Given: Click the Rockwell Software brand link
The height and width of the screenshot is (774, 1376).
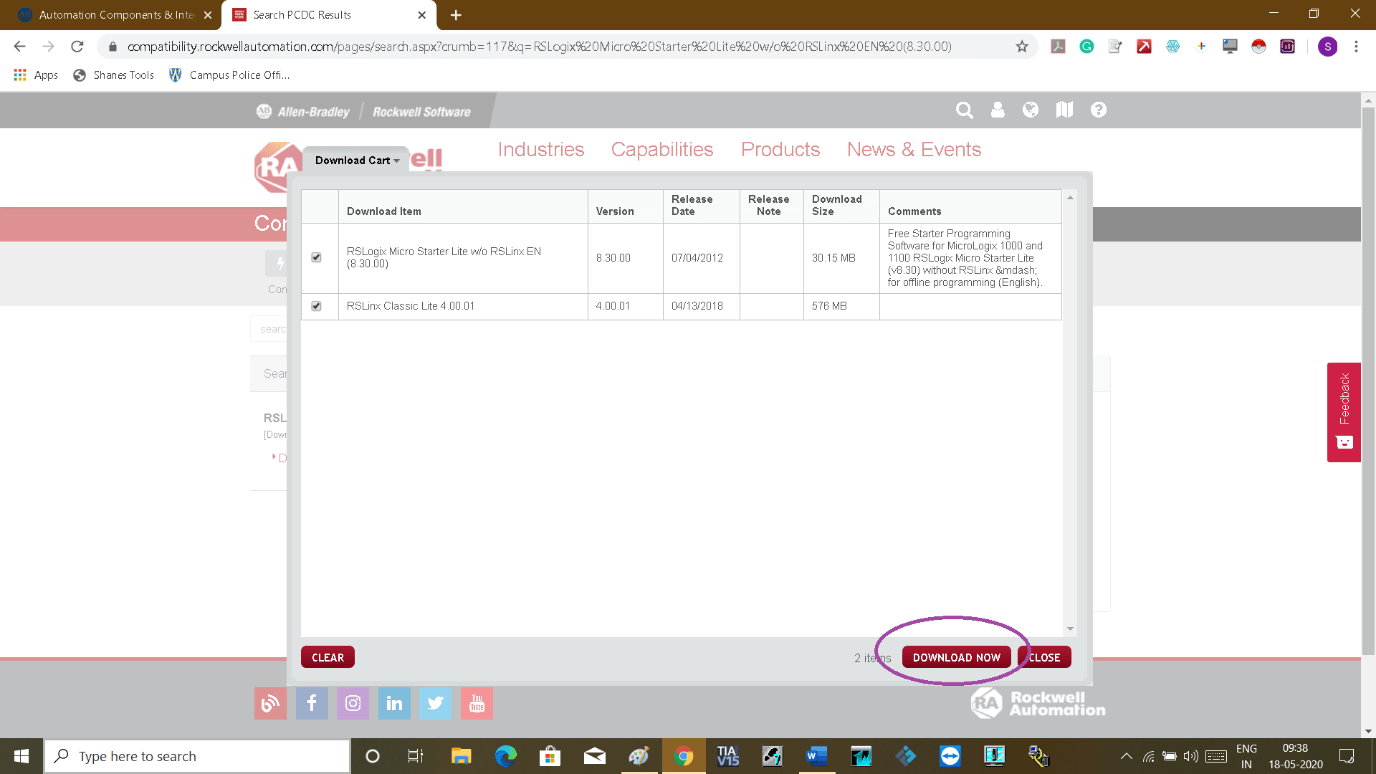Looking at the screenshot, I should pos(421,112).
